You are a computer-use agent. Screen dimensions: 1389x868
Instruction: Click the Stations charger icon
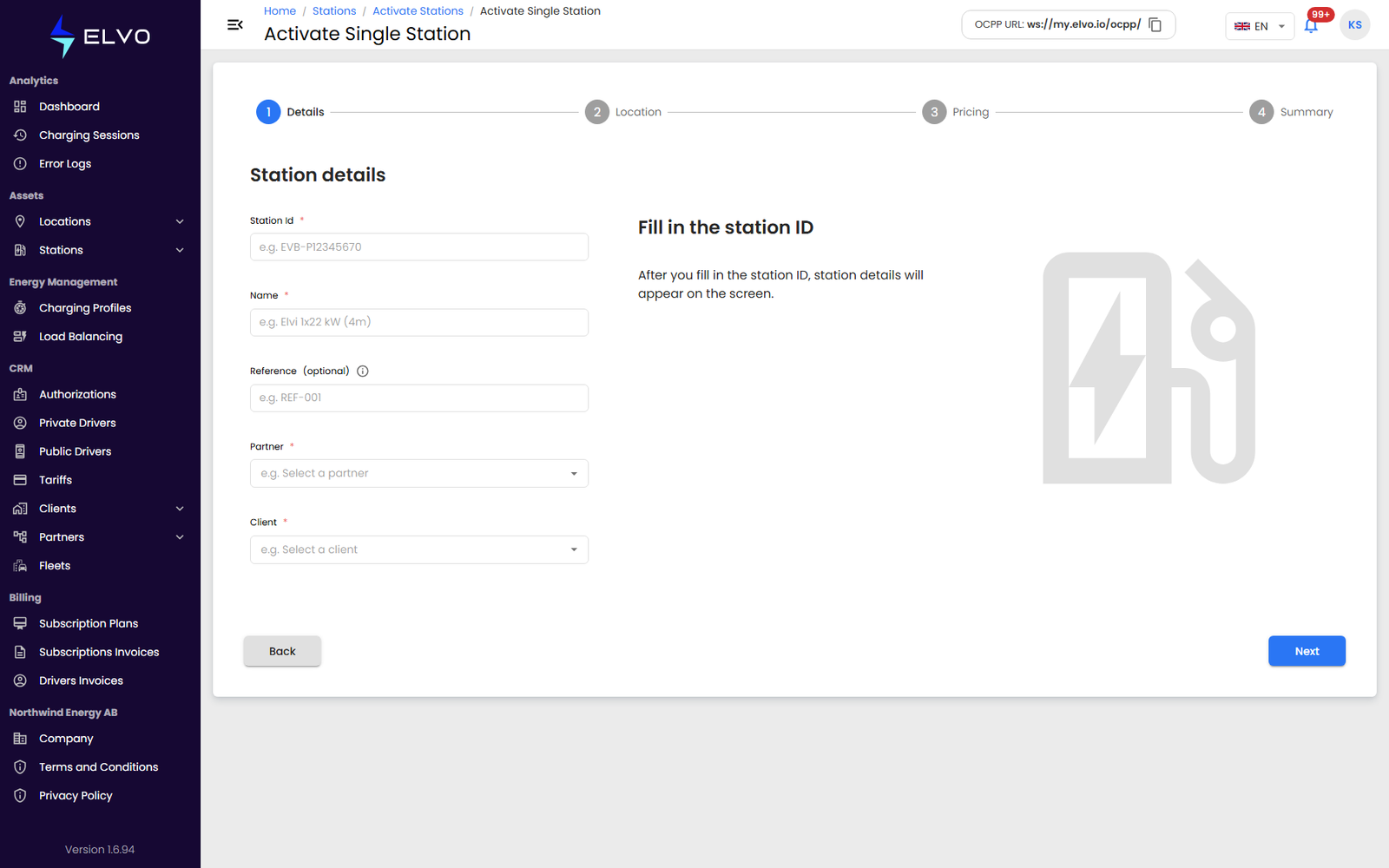click(x=20, y=250)
